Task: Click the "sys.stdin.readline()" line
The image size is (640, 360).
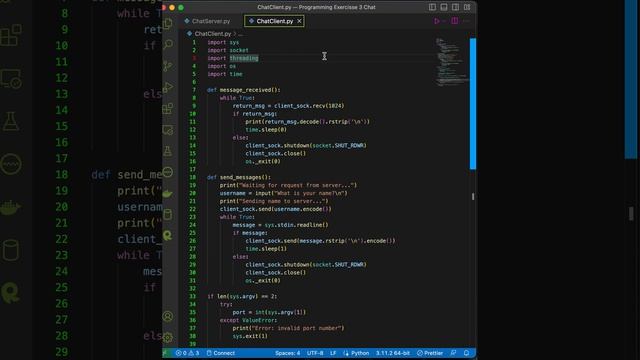Action: click(280, 225)
